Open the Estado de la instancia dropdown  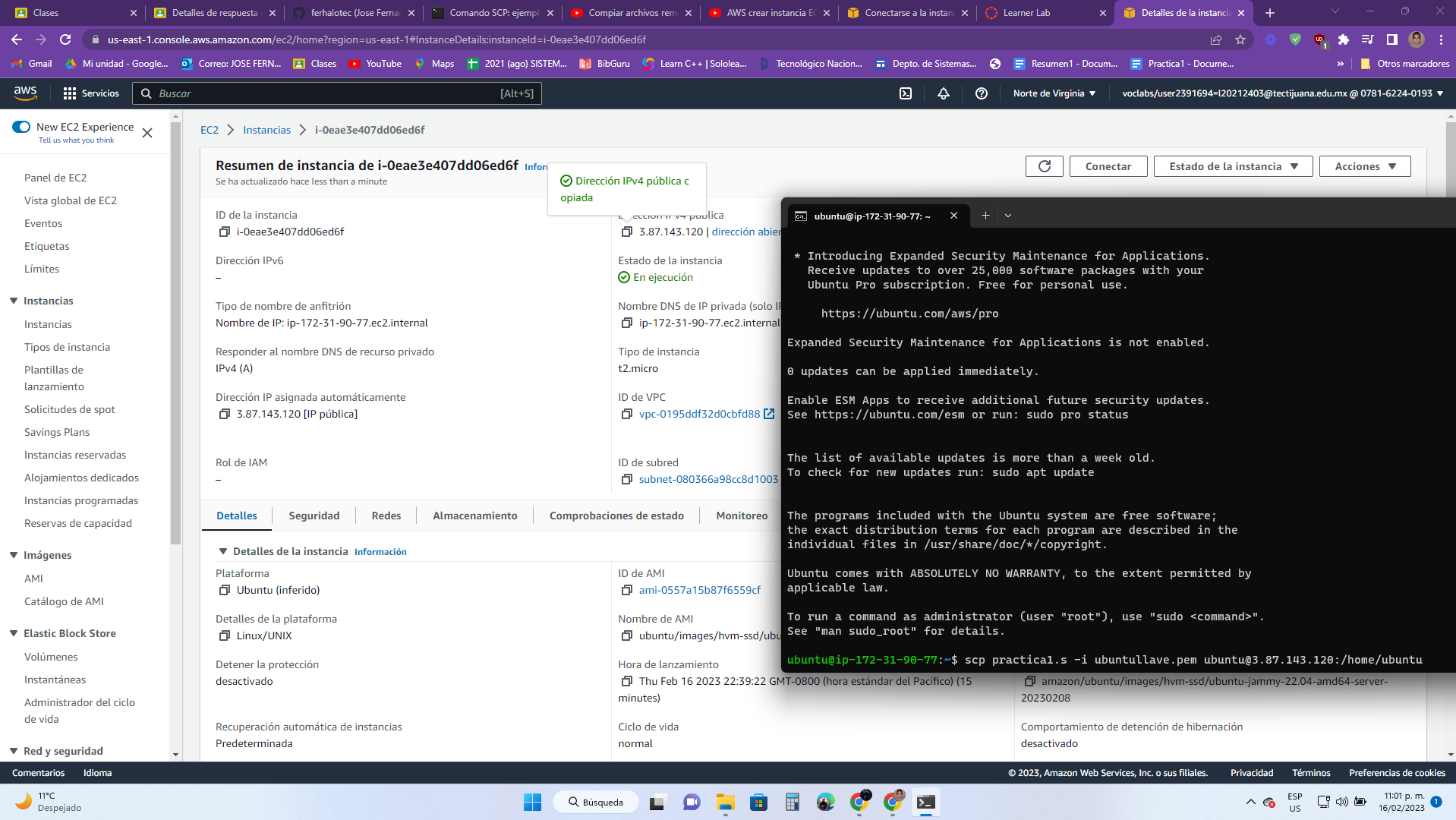click(1231, 166)
